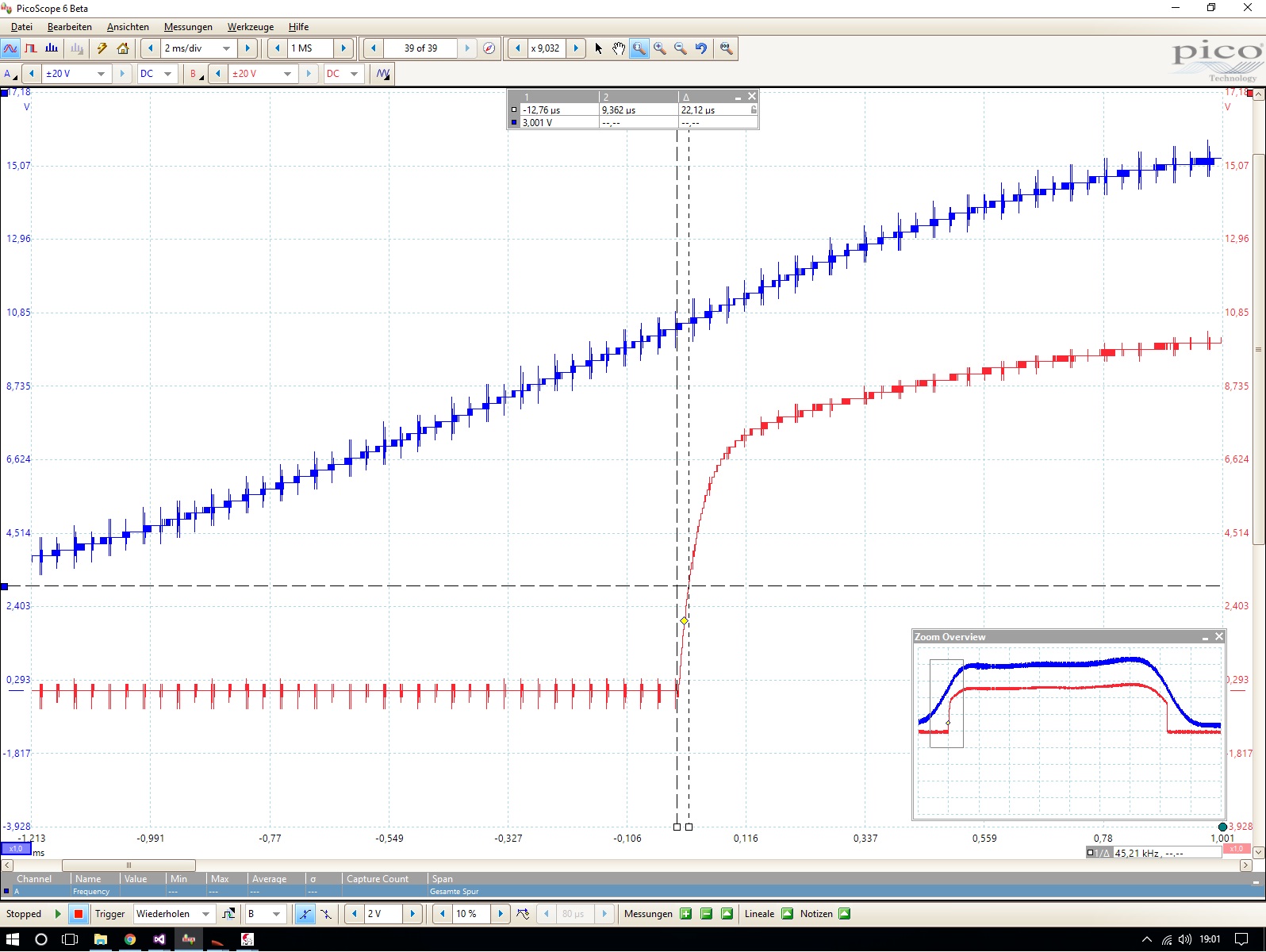Delete measurement with minus icon

[x=707, y=914]
